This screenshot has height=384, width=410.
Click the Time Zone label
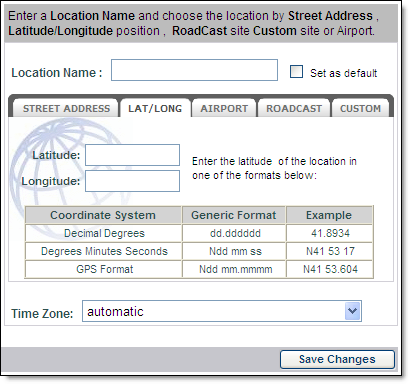coord(42,313)
